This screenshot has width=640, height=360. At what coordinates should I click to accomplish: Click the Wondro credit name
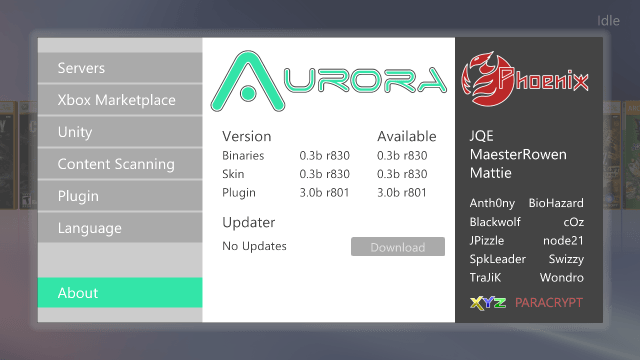point(562,278)
